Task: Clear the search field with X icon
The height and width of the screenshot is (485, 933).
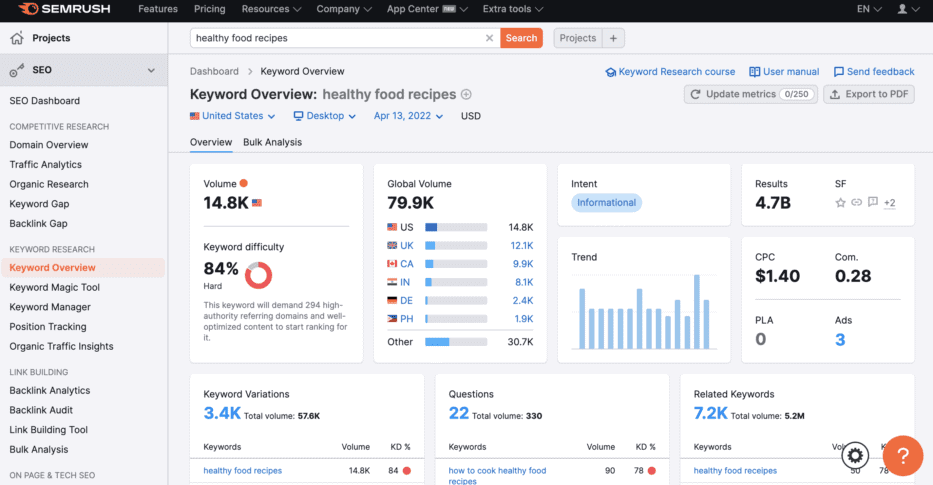Action: 489,38
